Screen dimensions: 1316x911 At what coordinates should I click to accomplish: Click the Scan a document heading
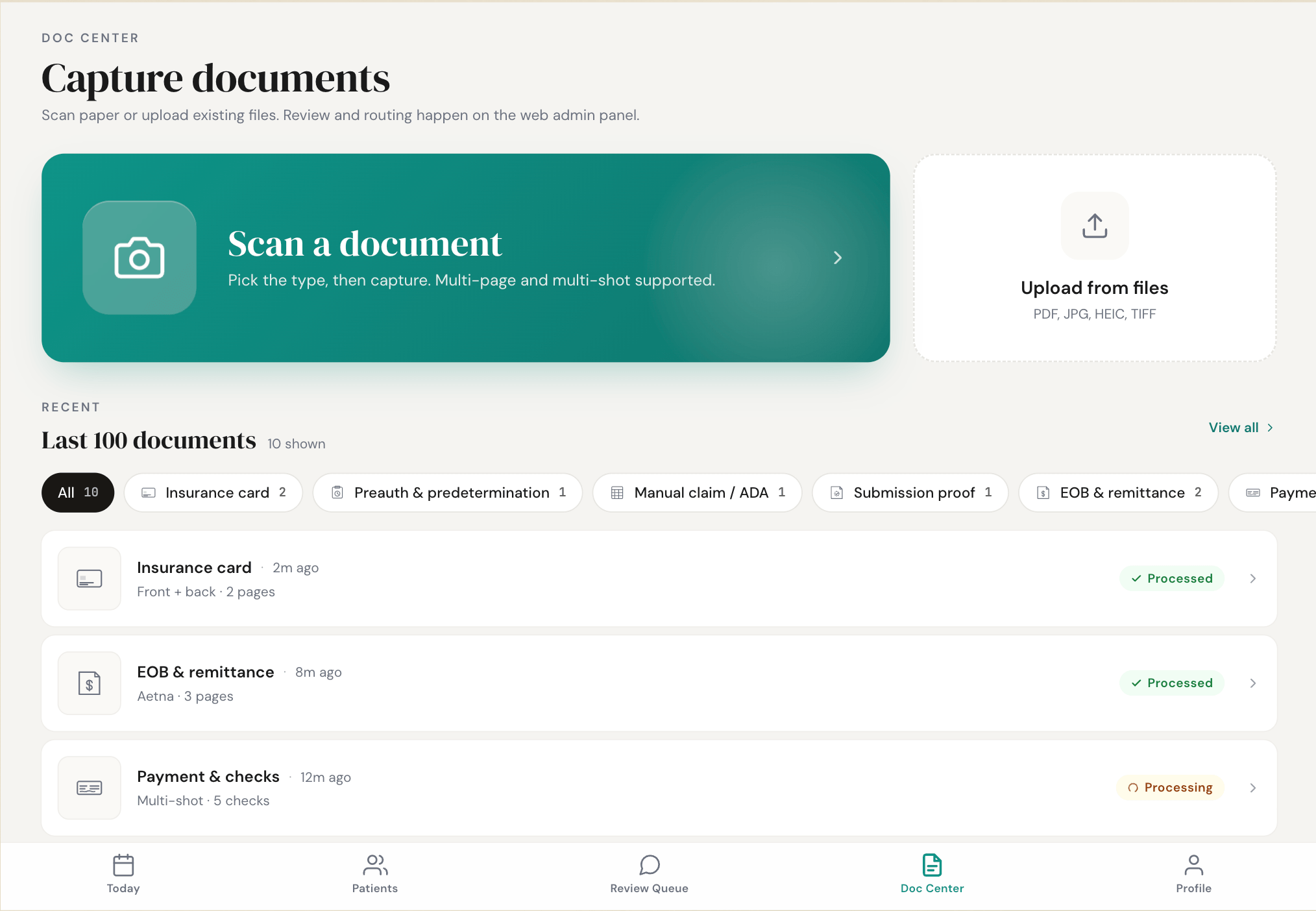[365, 244]
